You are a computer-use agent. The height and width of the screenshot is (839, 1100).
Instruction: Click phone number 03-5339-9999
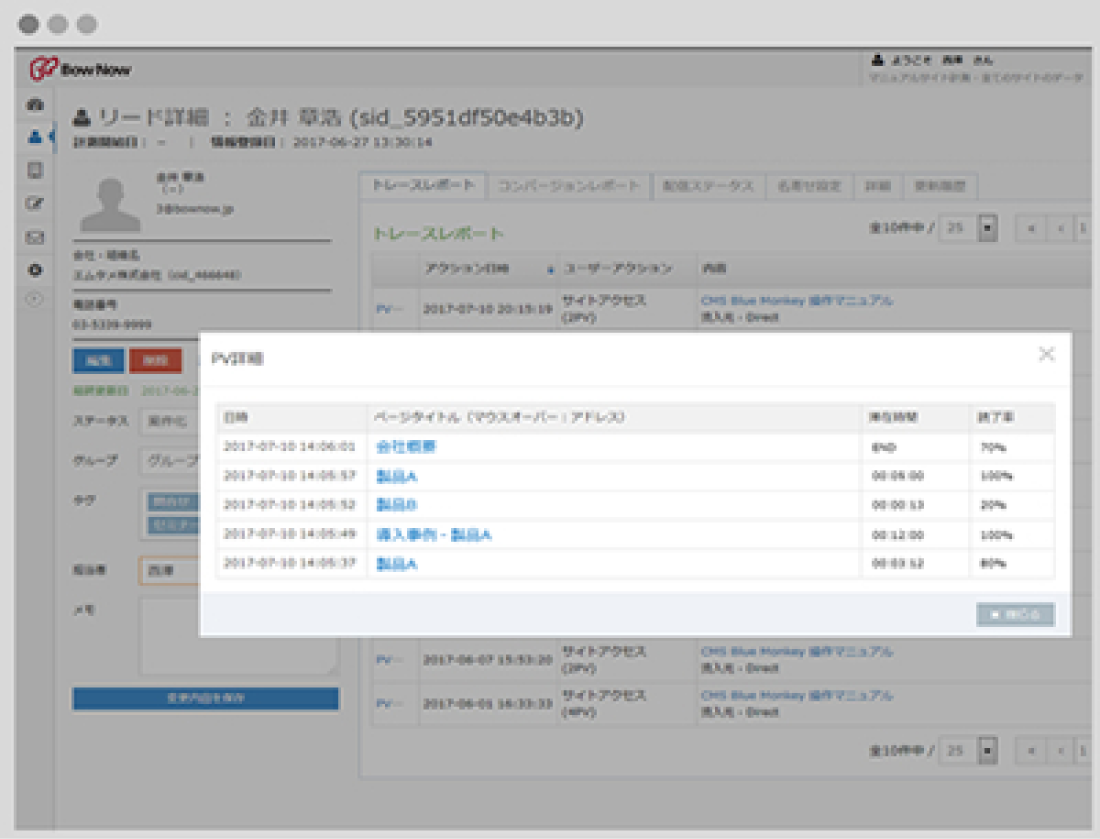coord(112,324)
